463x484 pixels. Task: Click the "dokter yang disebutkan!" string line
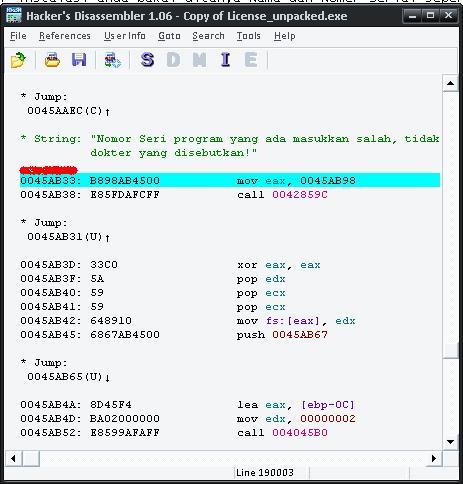[174, 153]
